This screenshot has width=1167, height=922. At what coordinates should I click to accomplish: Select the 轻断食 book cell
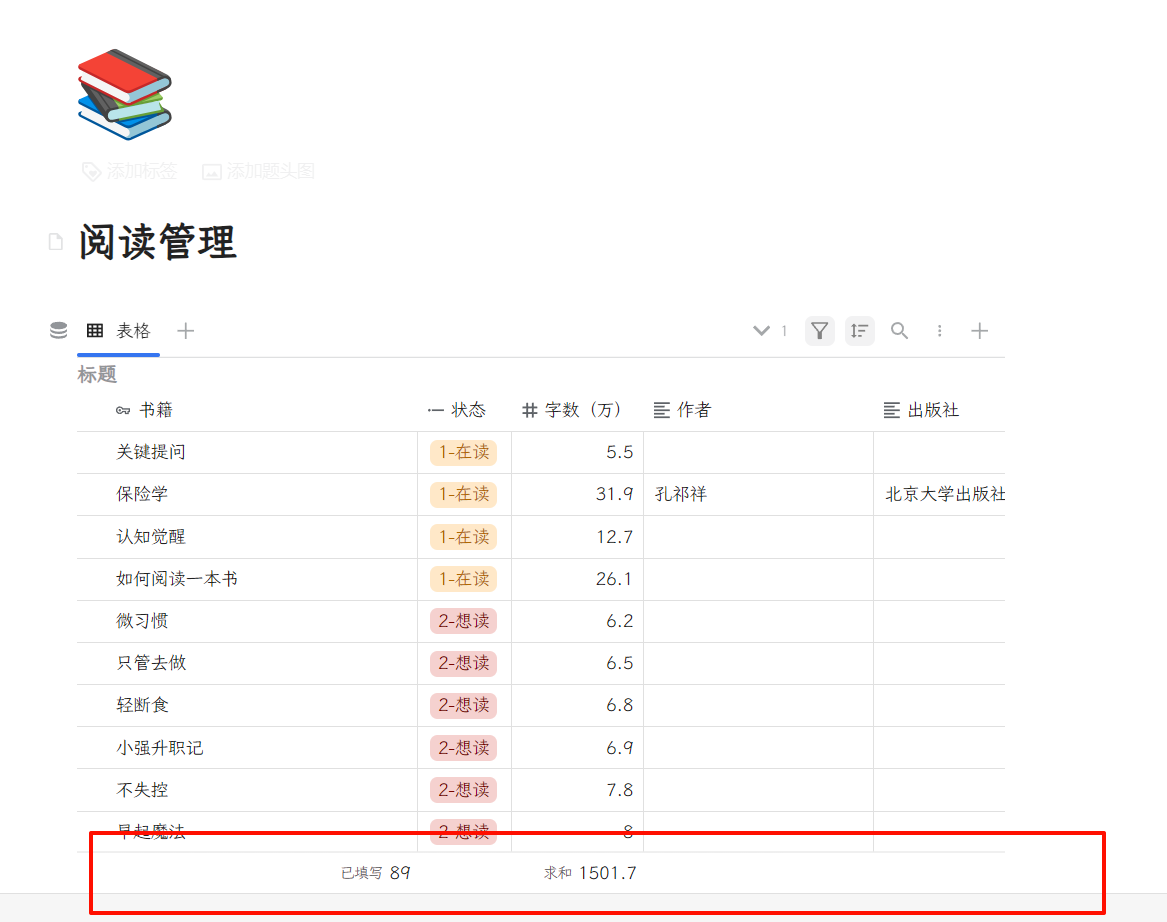tap(247, 705)
